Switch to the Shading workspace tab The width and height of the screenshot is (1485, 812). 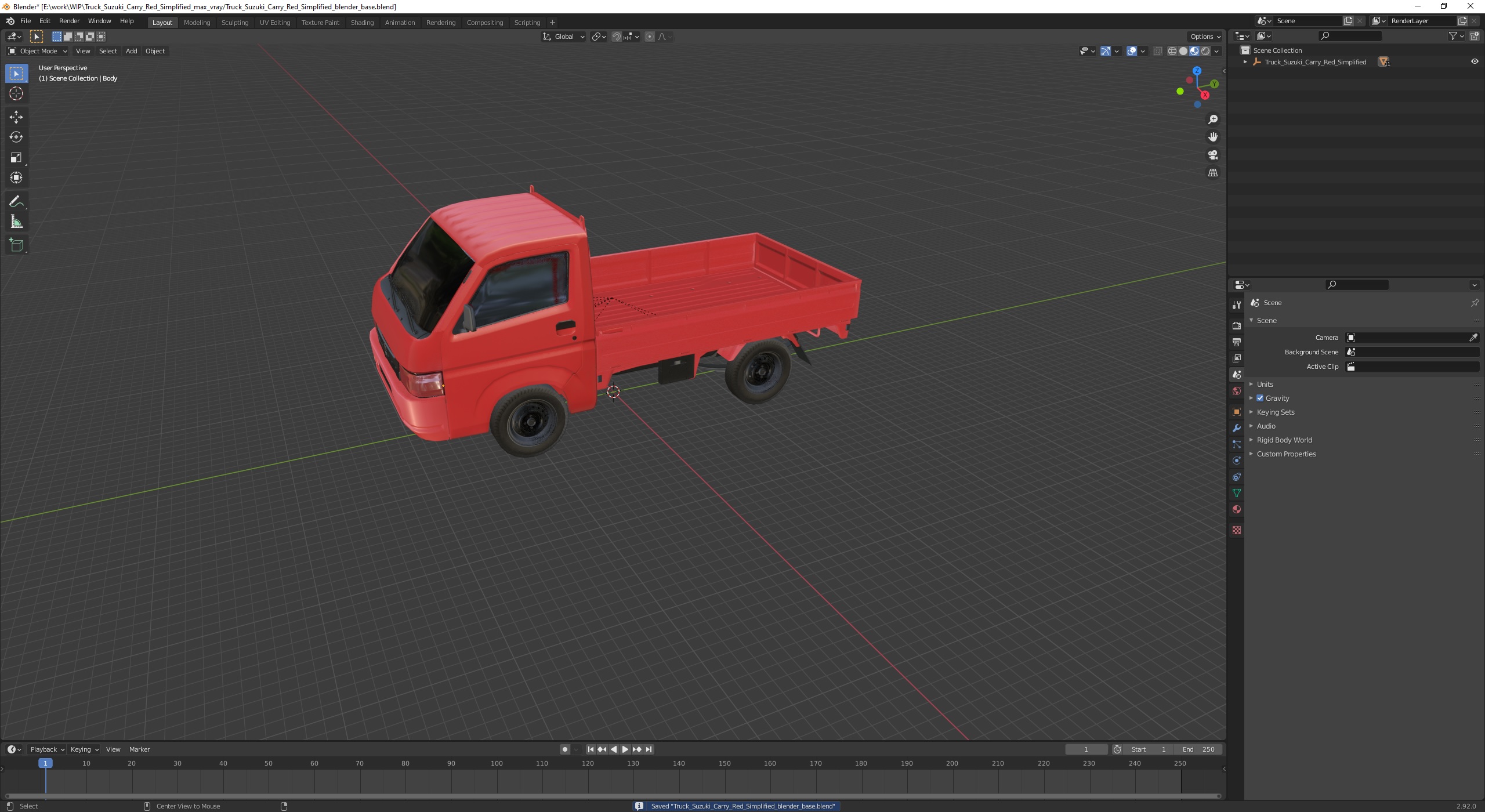pyautogui.click(x=362, y=22)
